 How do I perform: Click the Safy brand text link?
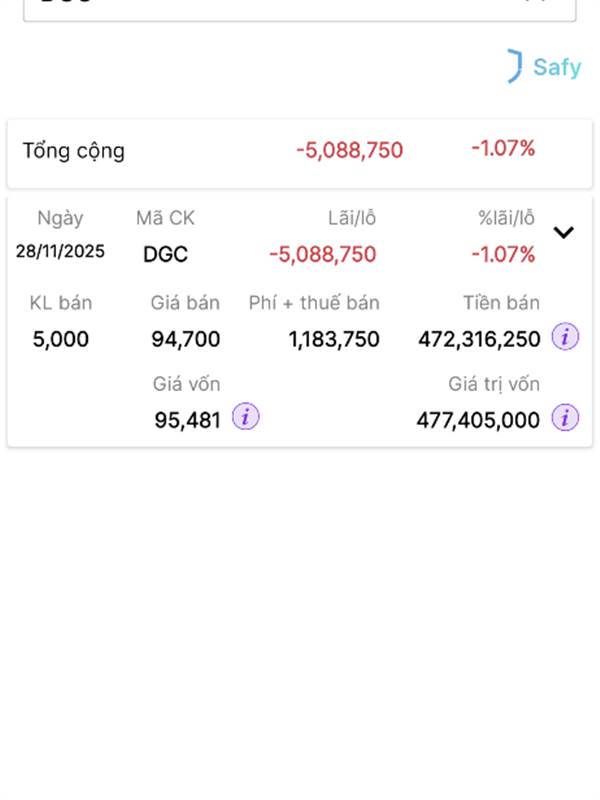(556, 67)
